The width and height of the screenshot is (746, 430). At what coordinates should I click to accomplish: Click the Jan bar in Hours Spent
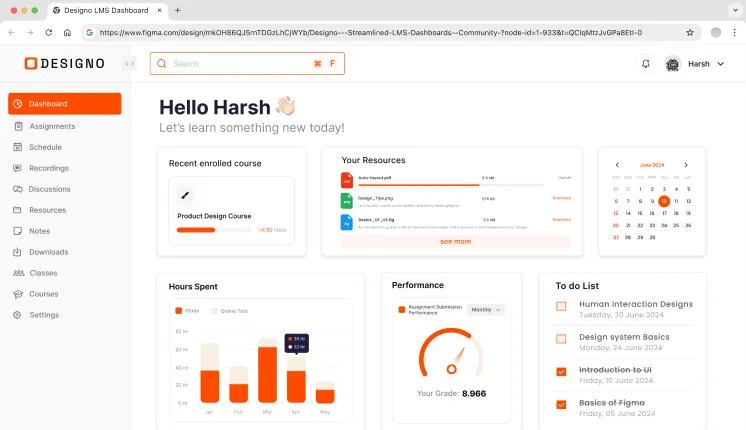pos(209,373)
